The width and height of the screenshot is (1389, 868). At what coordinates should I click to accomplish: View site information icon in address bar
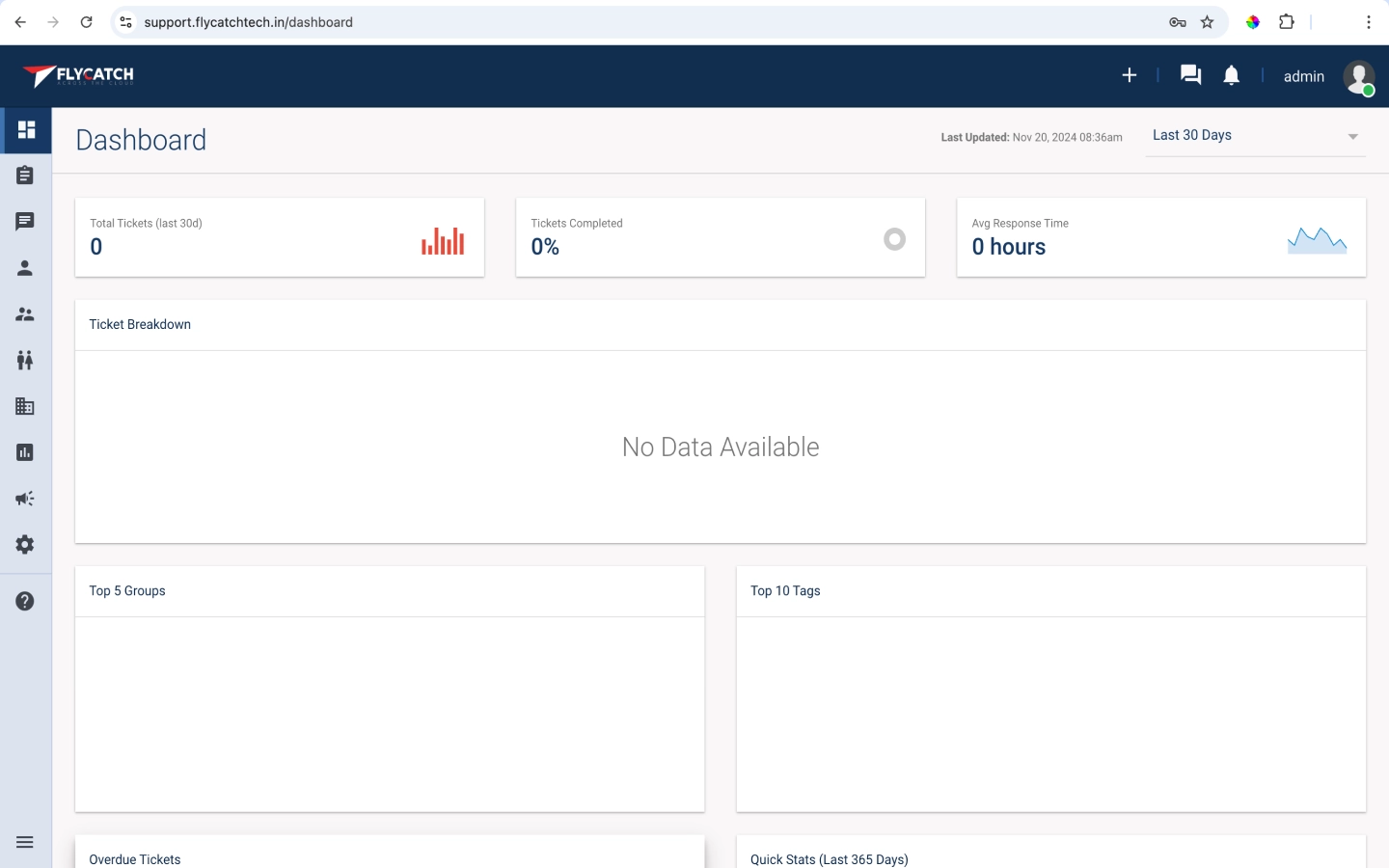click(x=125, y=22)
